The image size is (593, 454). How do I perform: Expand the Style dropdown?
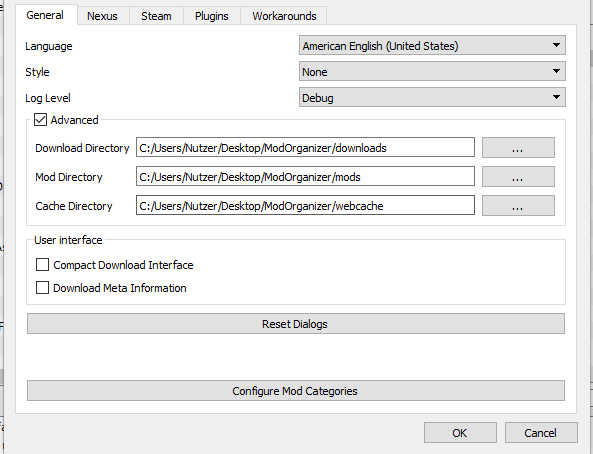tap(432, 72)
